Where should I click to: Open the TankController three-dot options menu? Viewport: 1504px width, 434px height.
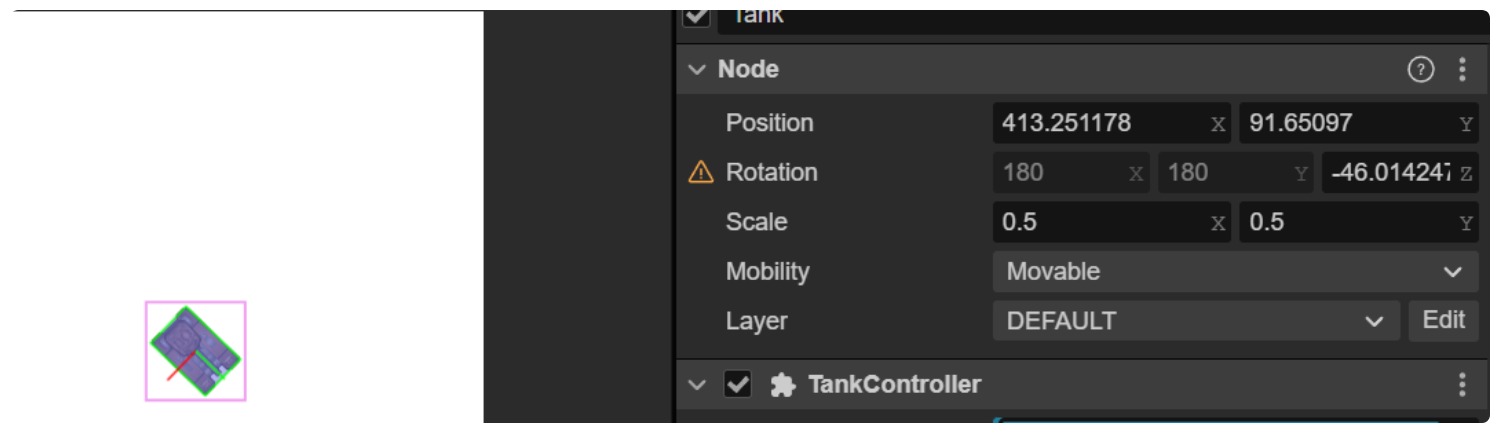(1462, 385)
